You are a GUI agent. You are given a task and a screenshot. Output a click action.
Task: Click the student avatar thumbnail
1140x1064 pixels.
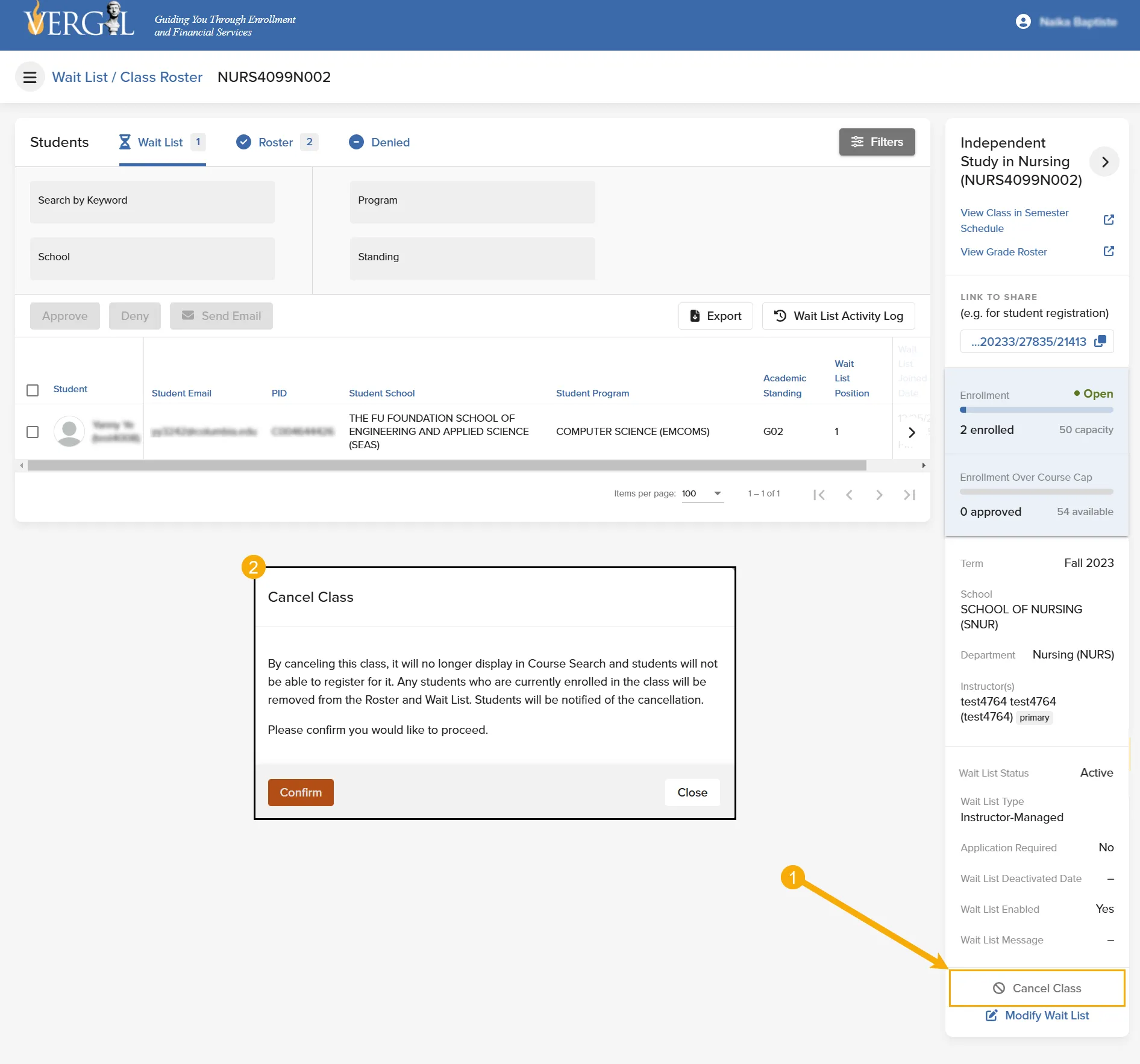pos(69,431)
